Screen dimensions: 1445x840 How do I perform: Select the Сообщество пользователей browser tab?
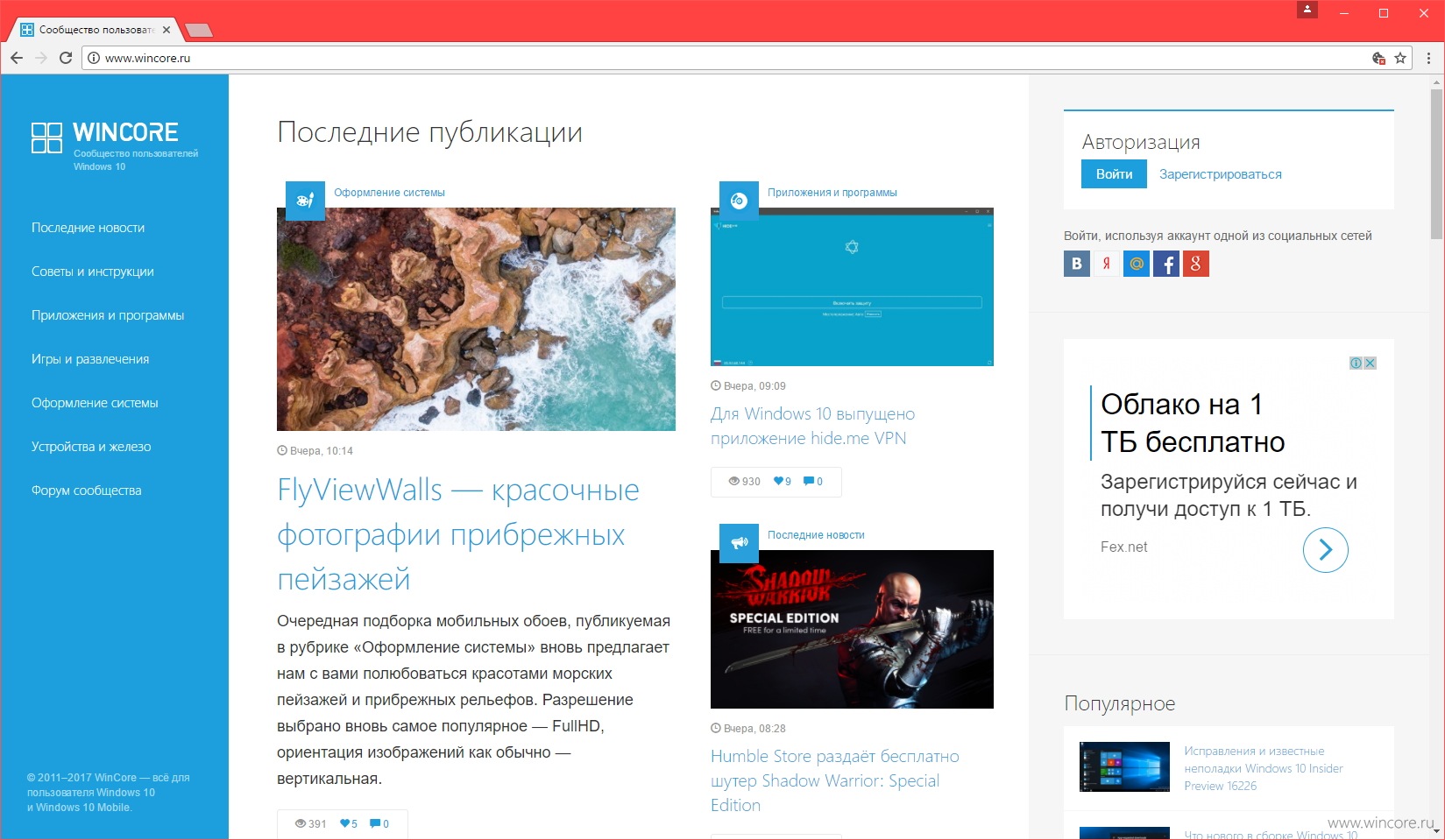pos(95,30)
